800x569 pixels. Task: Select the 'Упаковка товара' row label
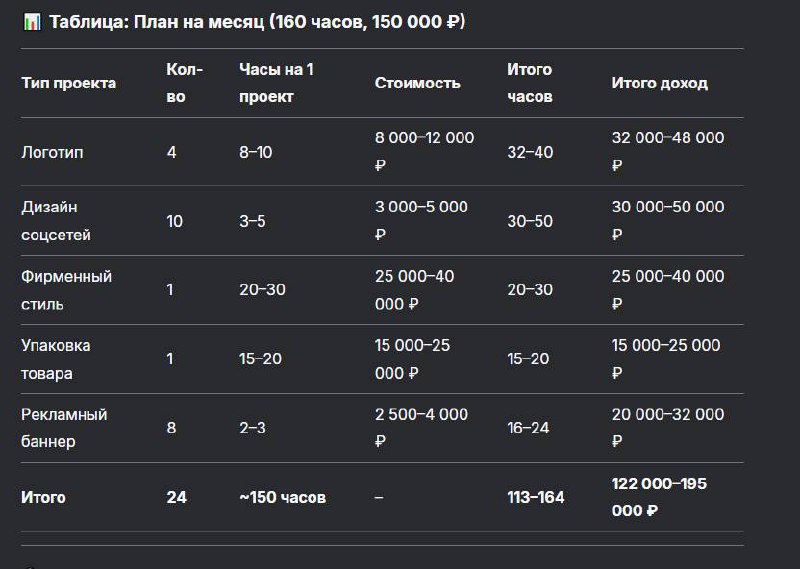[x=56, y=359]
